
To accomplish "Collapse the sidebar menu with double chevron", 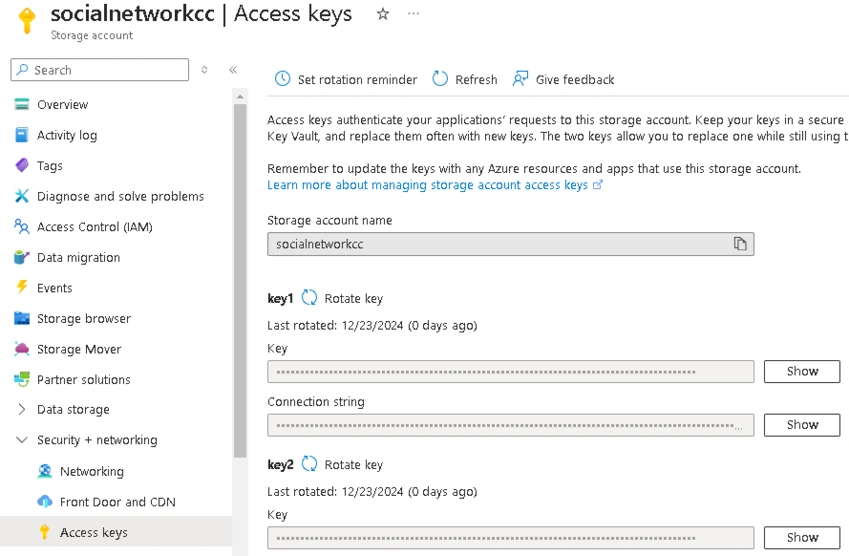I will [233, 70].
